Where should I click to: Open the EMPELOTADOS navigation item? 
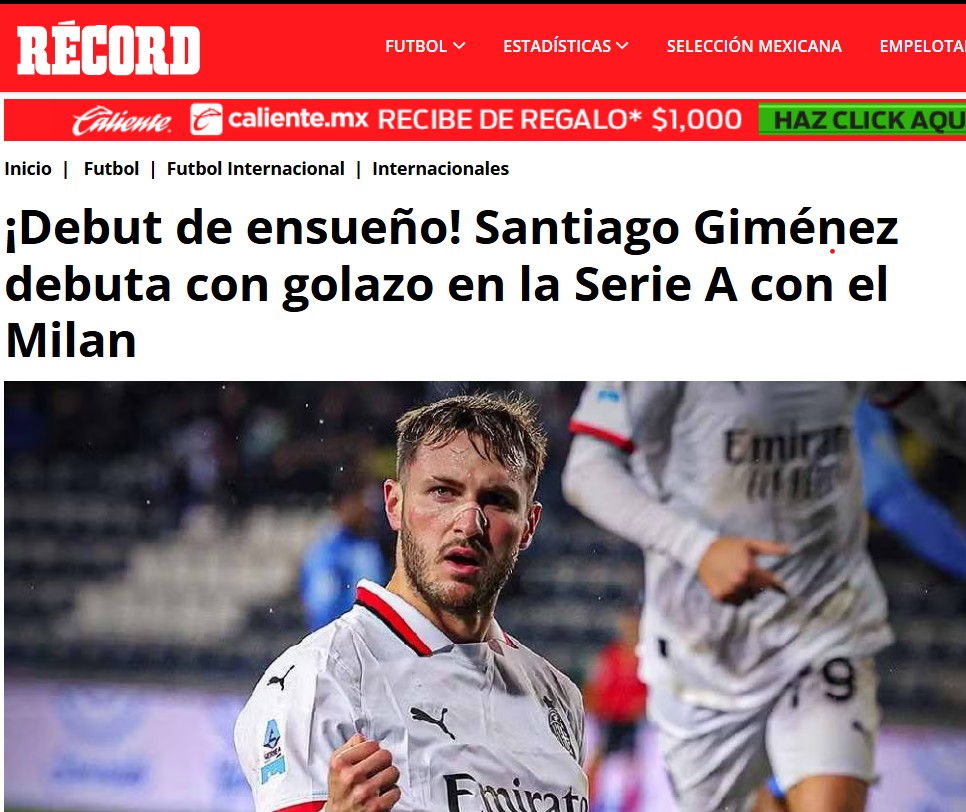[922, 46]
